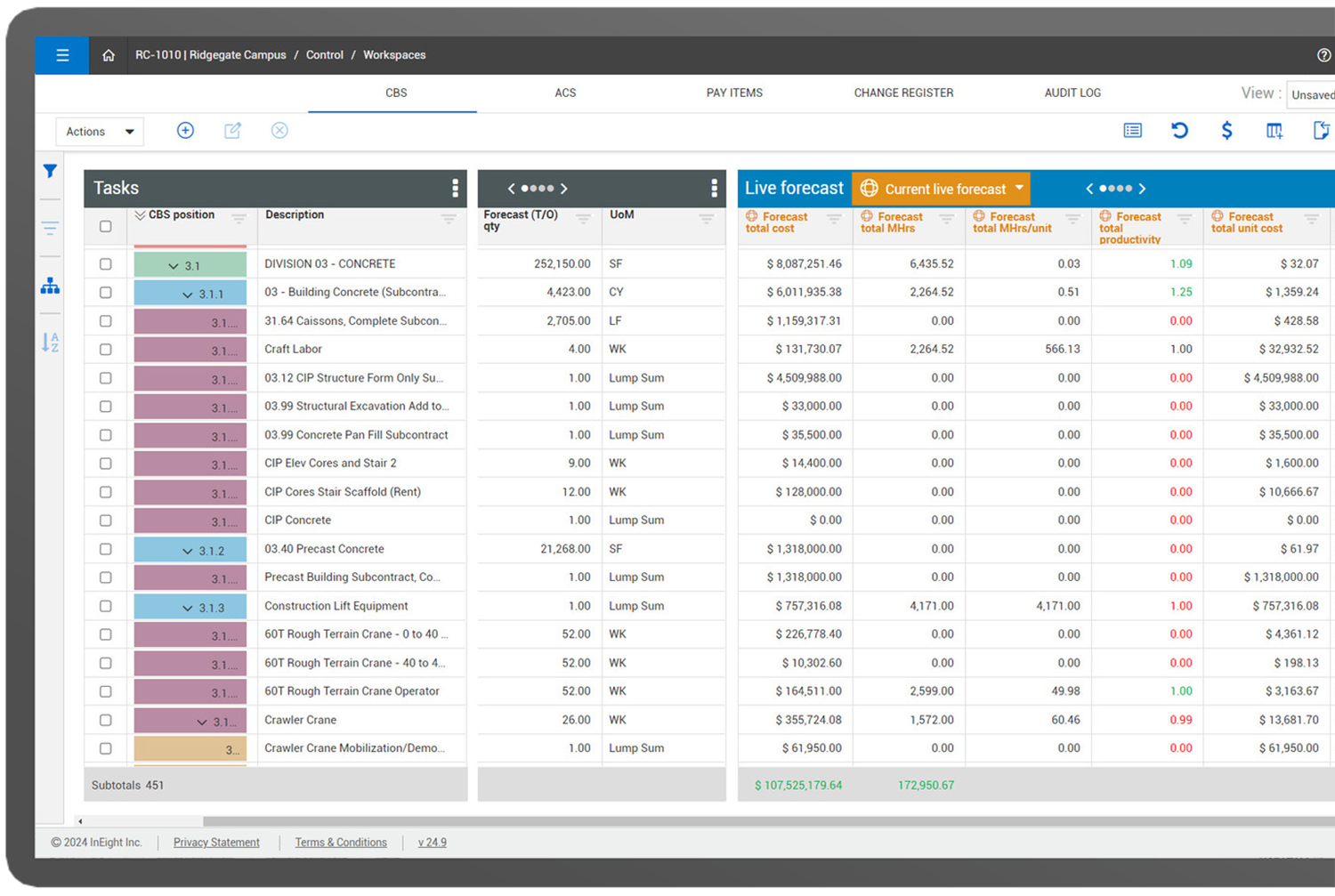
Task: Tick the Construction Lift Equipment checkbox
Action: (106, 606)
